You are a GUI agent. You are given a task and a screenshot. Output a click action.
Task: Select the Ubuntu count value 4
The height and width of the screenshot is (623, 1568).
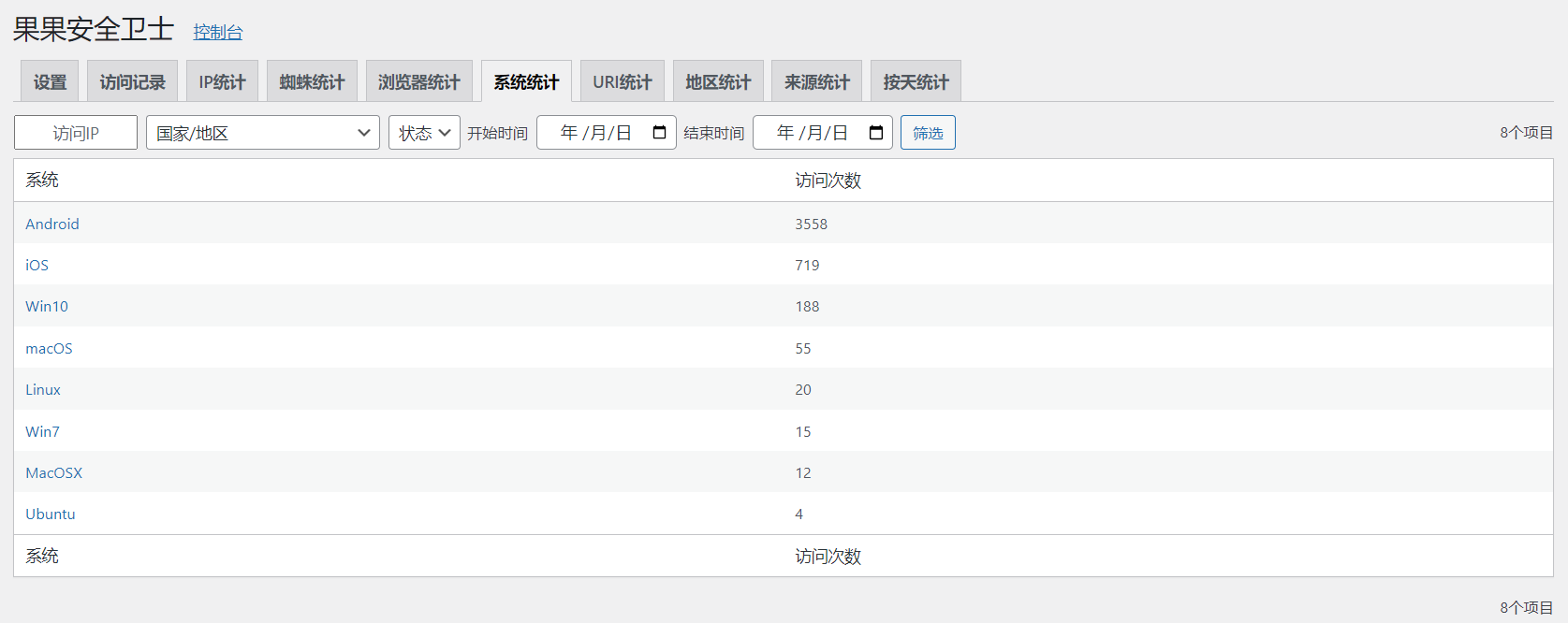(799, 514)
